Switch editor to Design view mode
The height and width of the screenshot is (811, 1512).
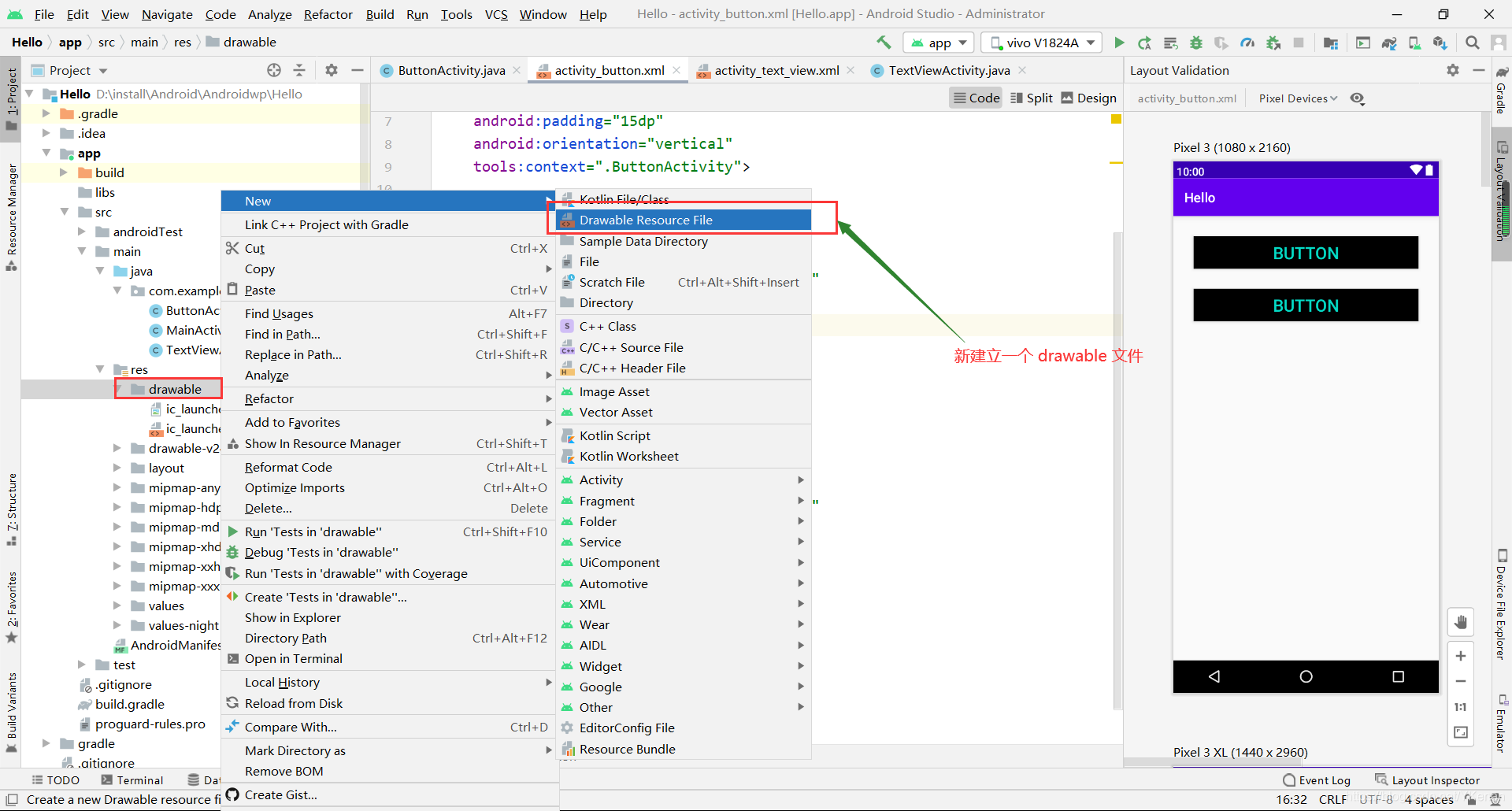pos(1089,98)
